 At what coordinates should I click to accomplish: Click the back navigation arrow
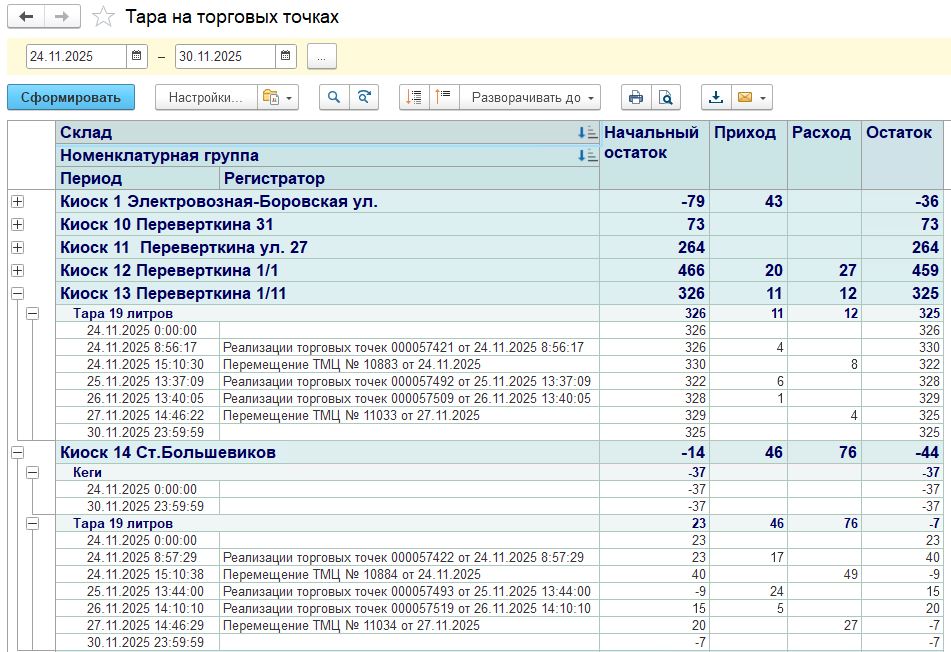(x=26, y=17)
